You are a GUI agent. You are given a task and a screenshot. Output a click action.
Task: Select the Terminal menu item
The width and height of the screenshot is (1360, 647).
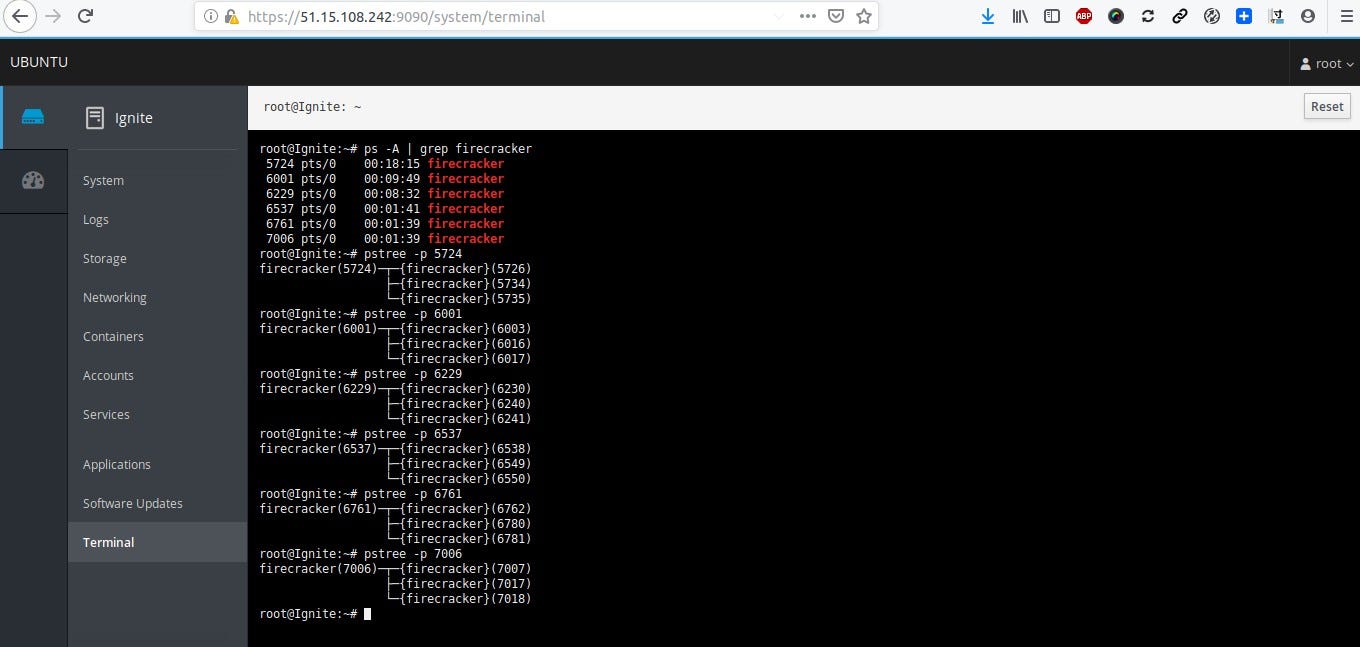157,543
